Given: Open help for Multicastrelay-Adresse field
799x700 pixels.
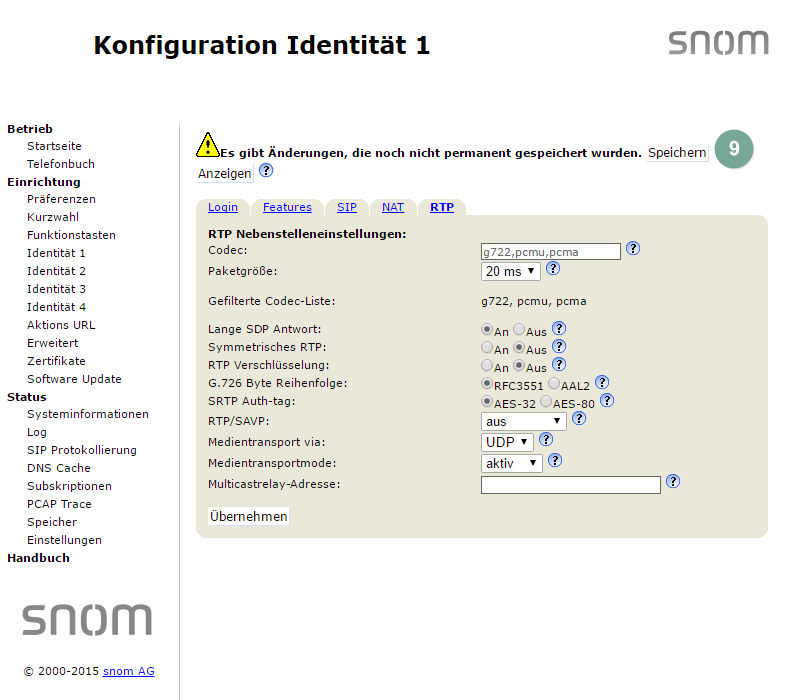Looking at the screenshot, I should click(673, 481).
